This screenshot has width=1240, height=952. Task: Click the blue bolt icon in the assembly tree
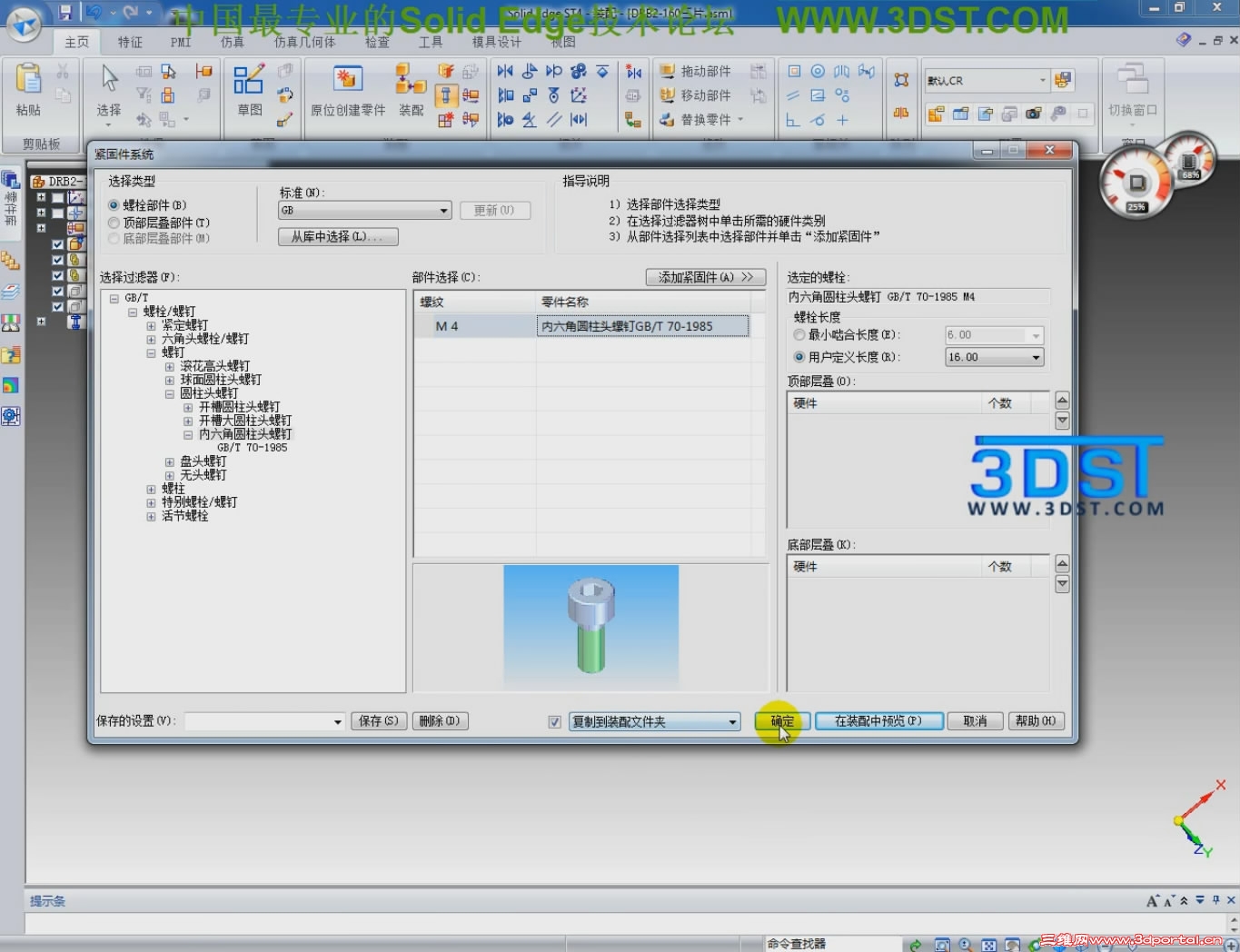coord(75,321)
